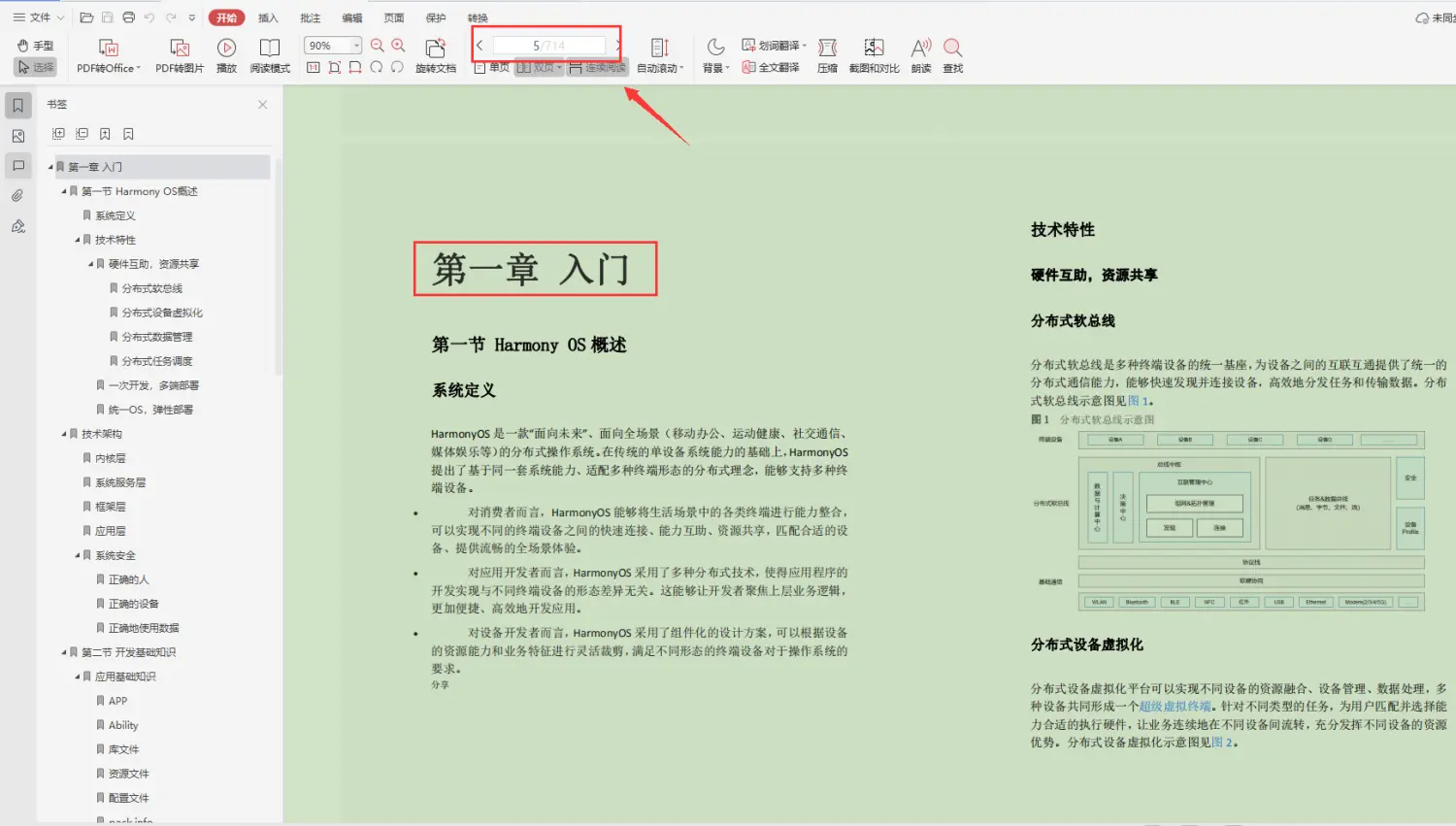Switch to the 批注 tab

pyautogui.click(x=311, y=17)
